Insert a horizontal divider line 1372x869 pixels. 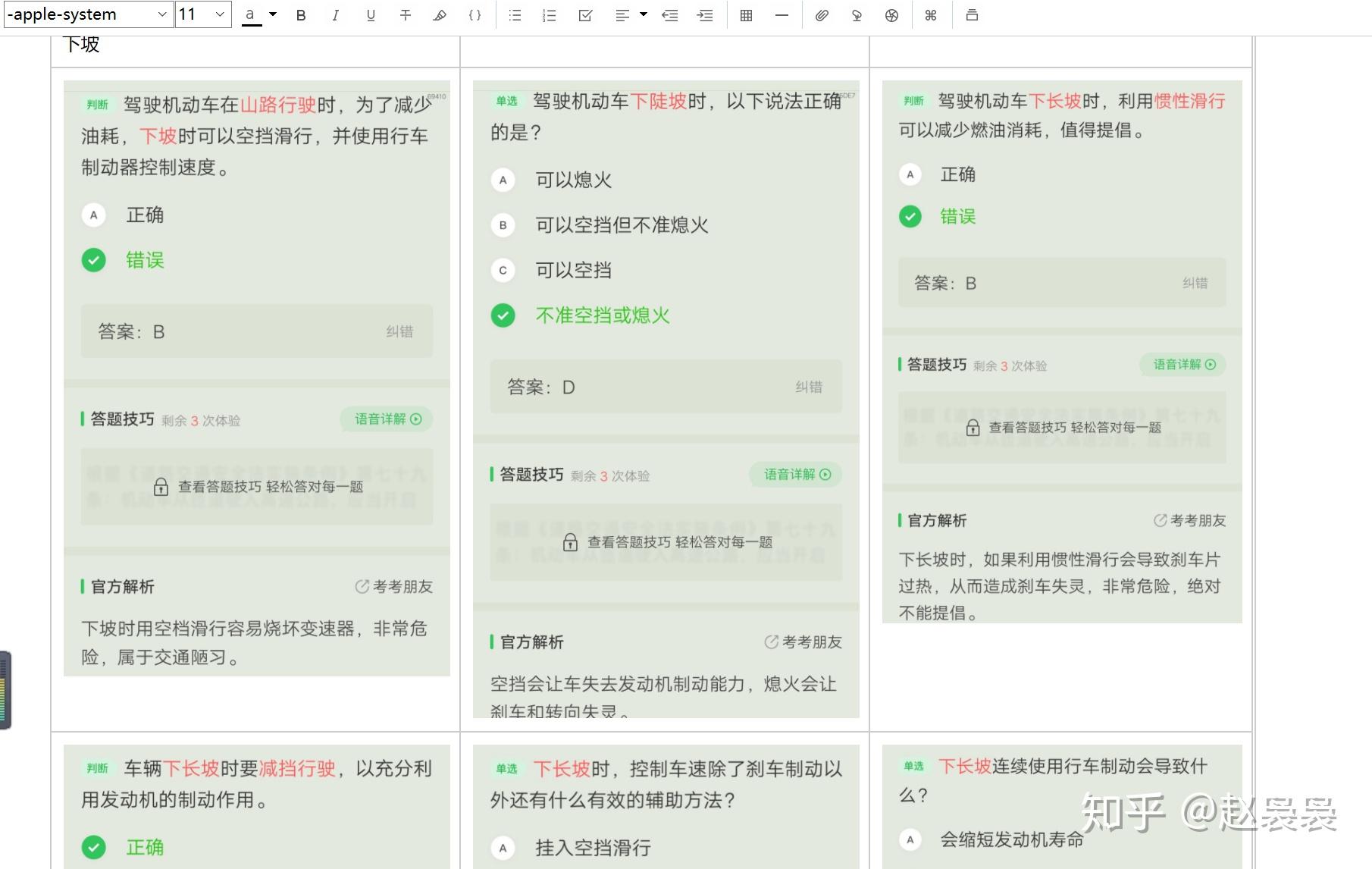click(782, 15)
